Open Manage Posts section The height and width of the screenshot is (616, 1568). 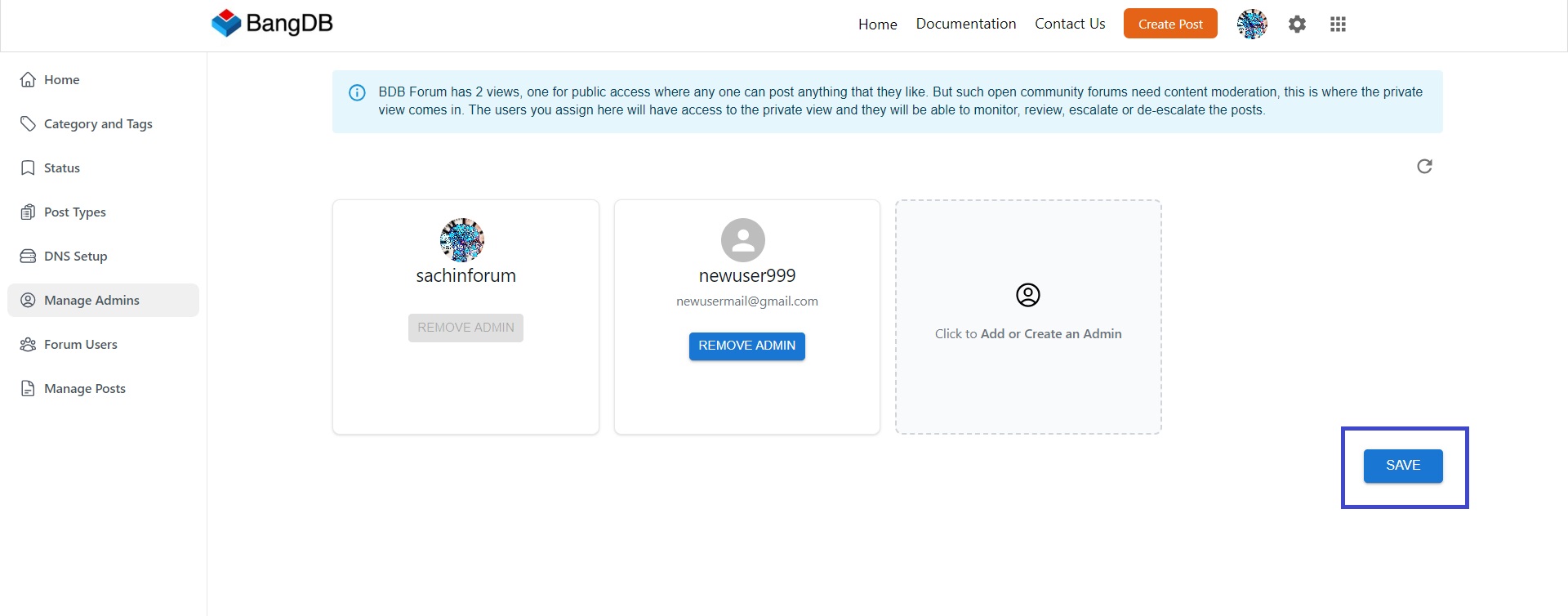[103, 388]
